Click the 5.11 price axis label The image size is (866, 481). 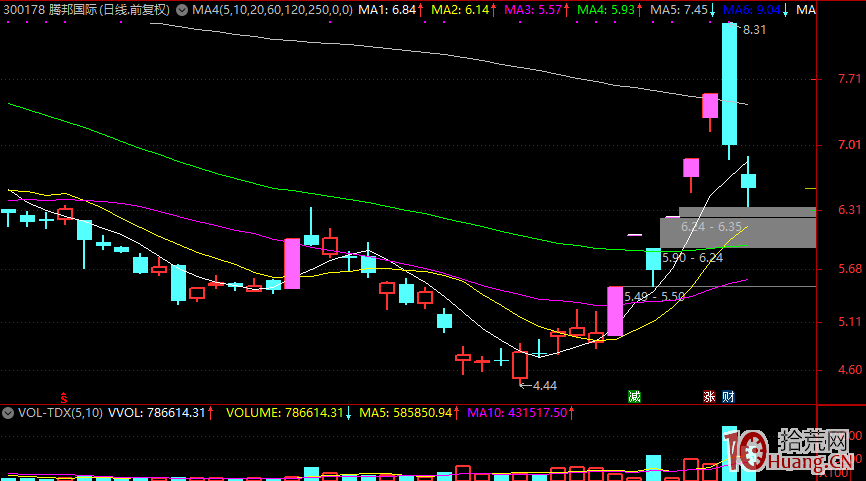[849, 322]
